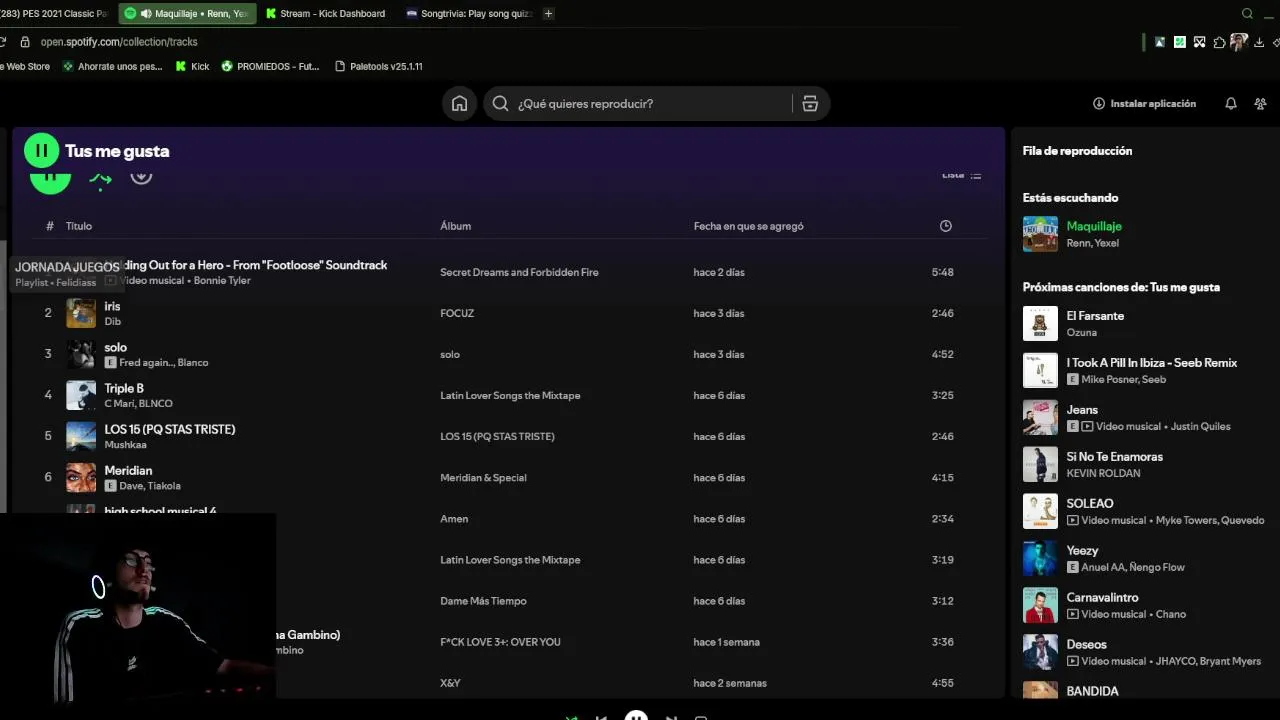The height and width of the screenshot is (720, 1280).
Task: Select Jeans in the play queue
Action: (1082, 410)
